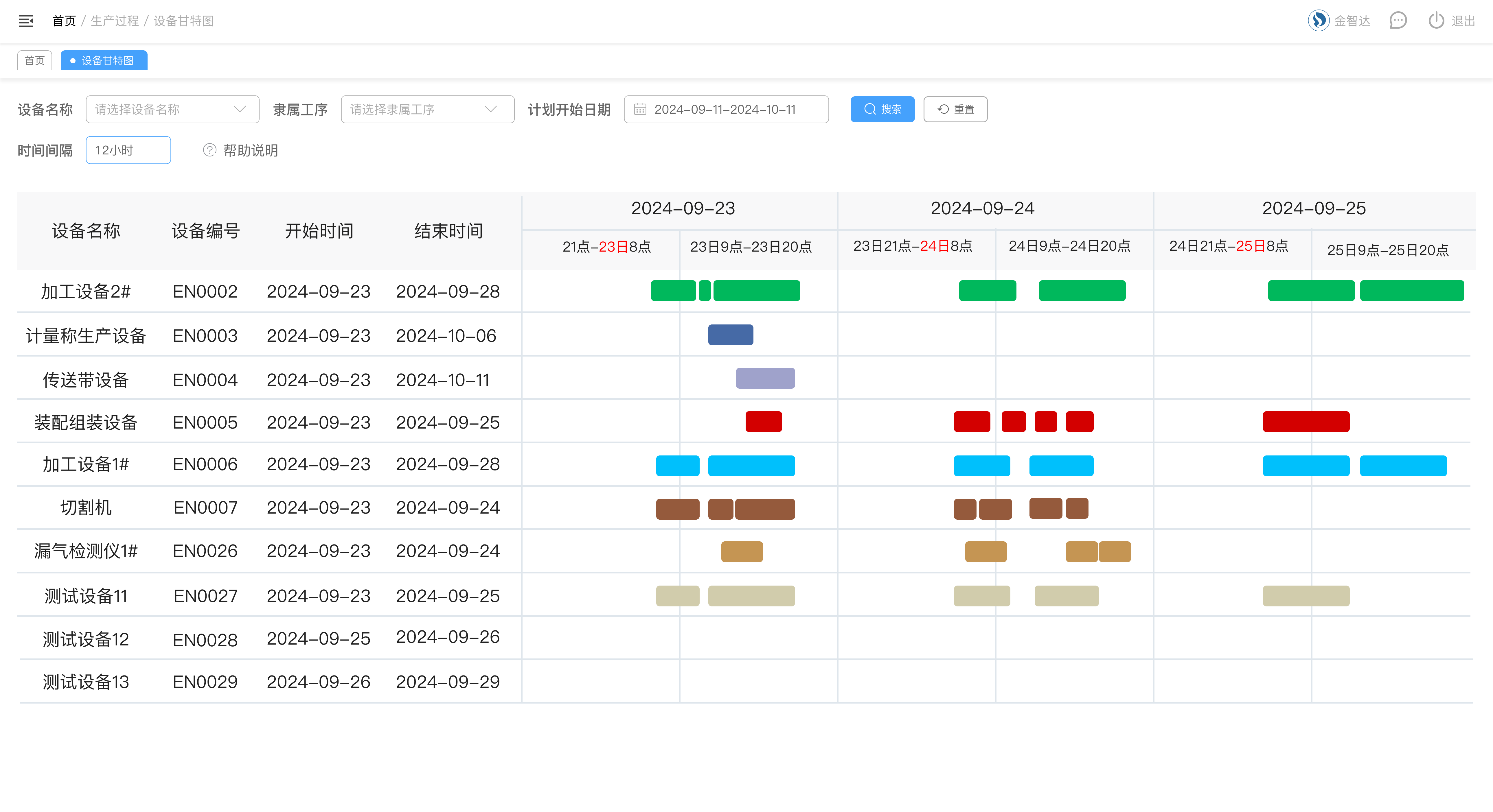Open the 帮助说明 link
1493x812 pixels.
[250, 151]
